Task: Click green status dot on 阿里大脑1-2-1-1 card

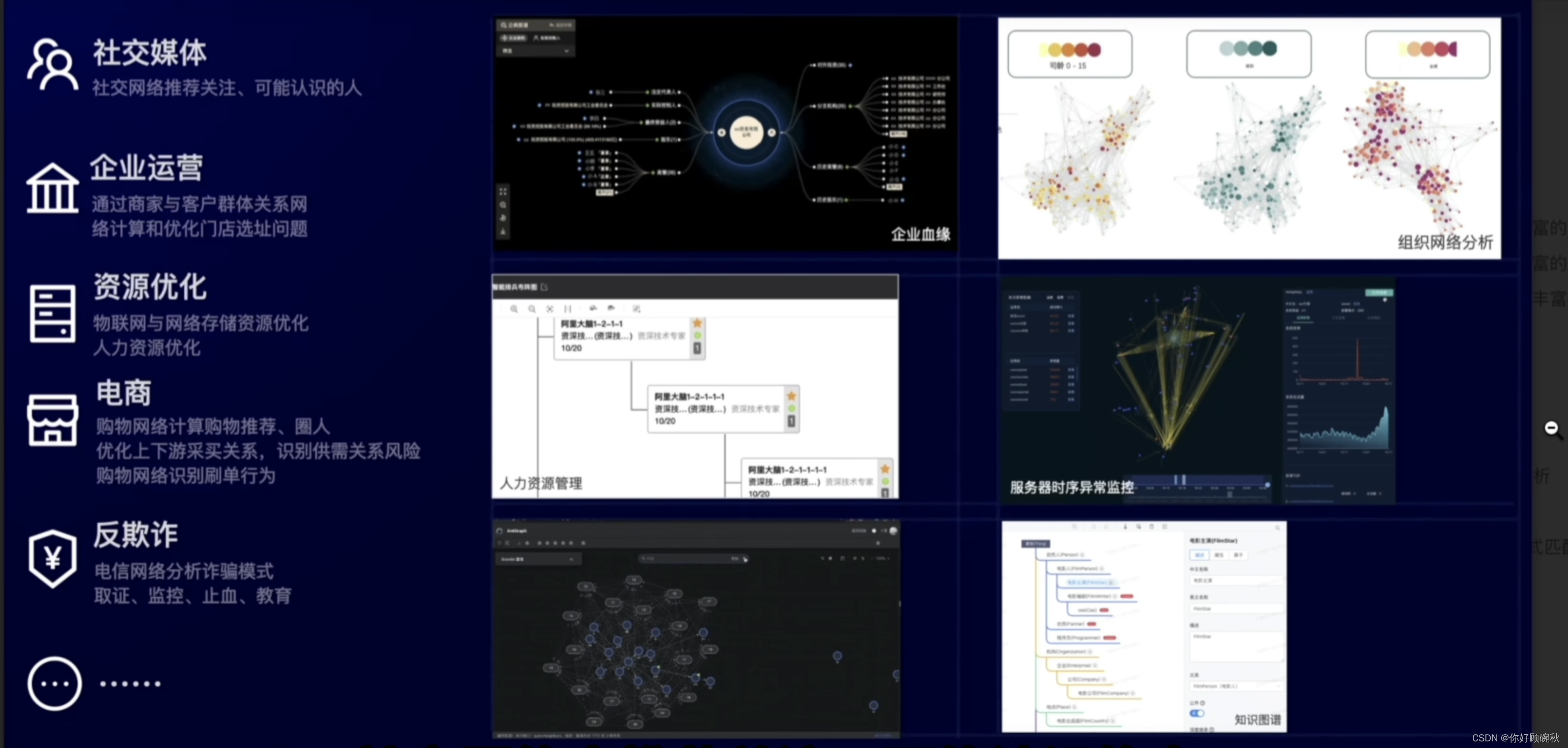Action: [x=697, y=336]
